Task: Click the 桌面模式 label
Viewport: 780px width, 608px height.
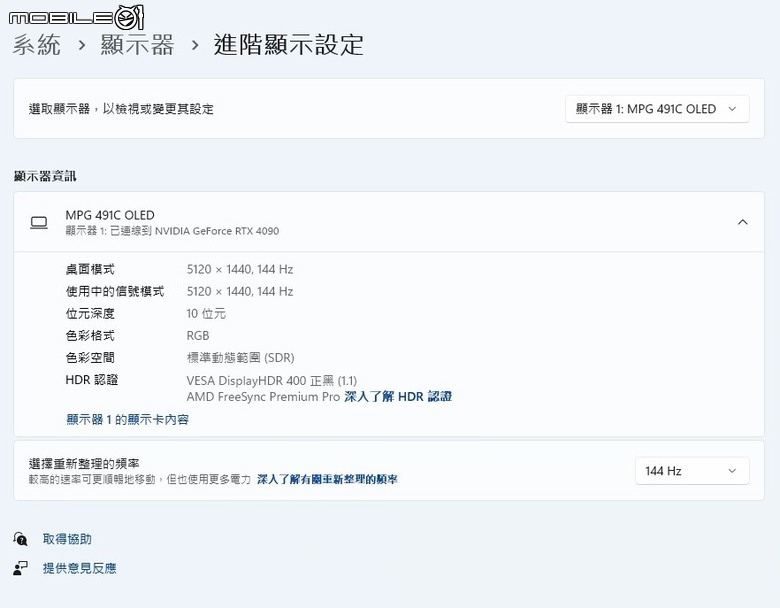Action: [90, 269]
